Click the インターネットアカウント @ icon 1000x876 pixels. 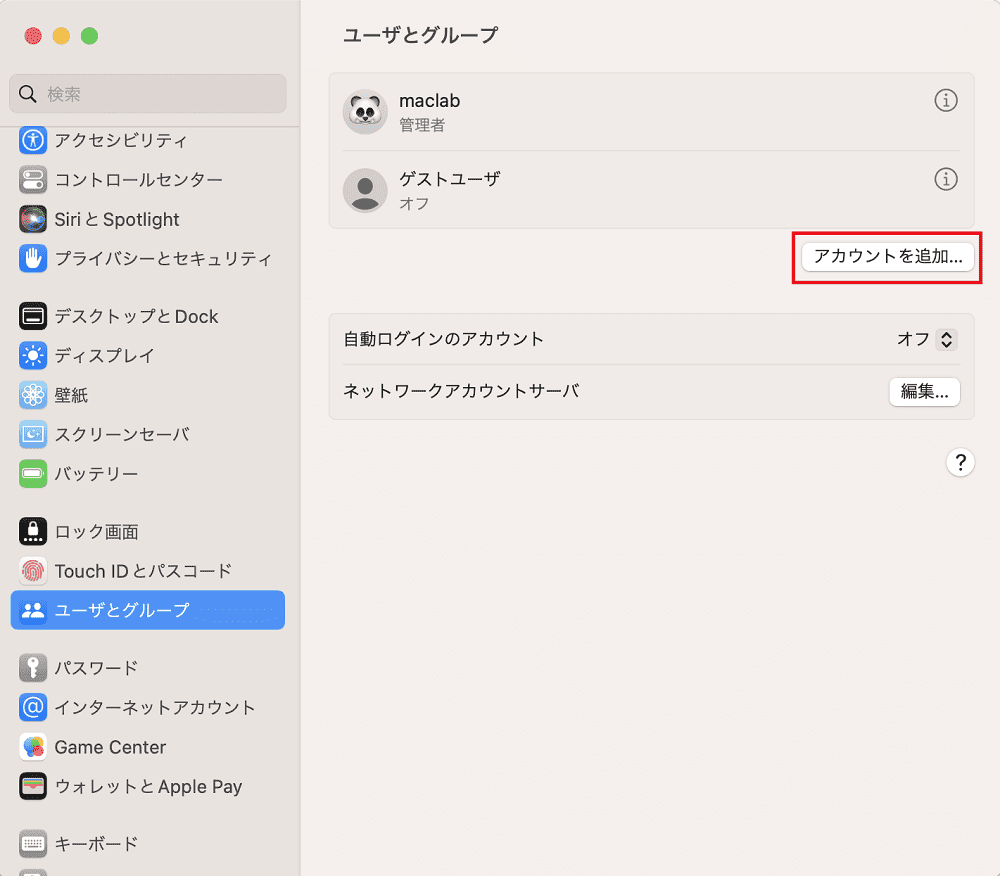[33, 708]
